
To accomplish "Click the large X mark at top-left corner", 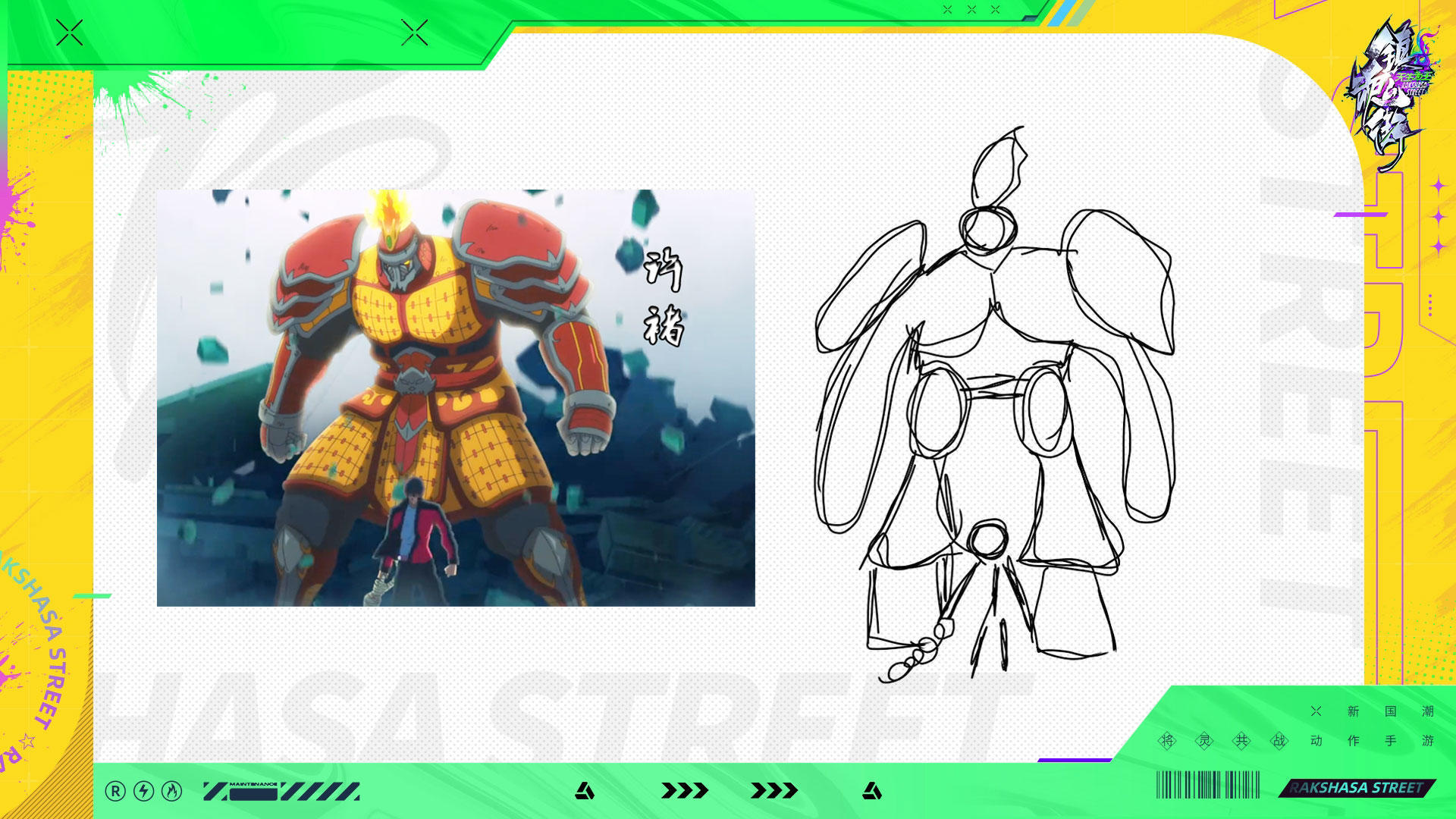I will (x=70, y=33).
